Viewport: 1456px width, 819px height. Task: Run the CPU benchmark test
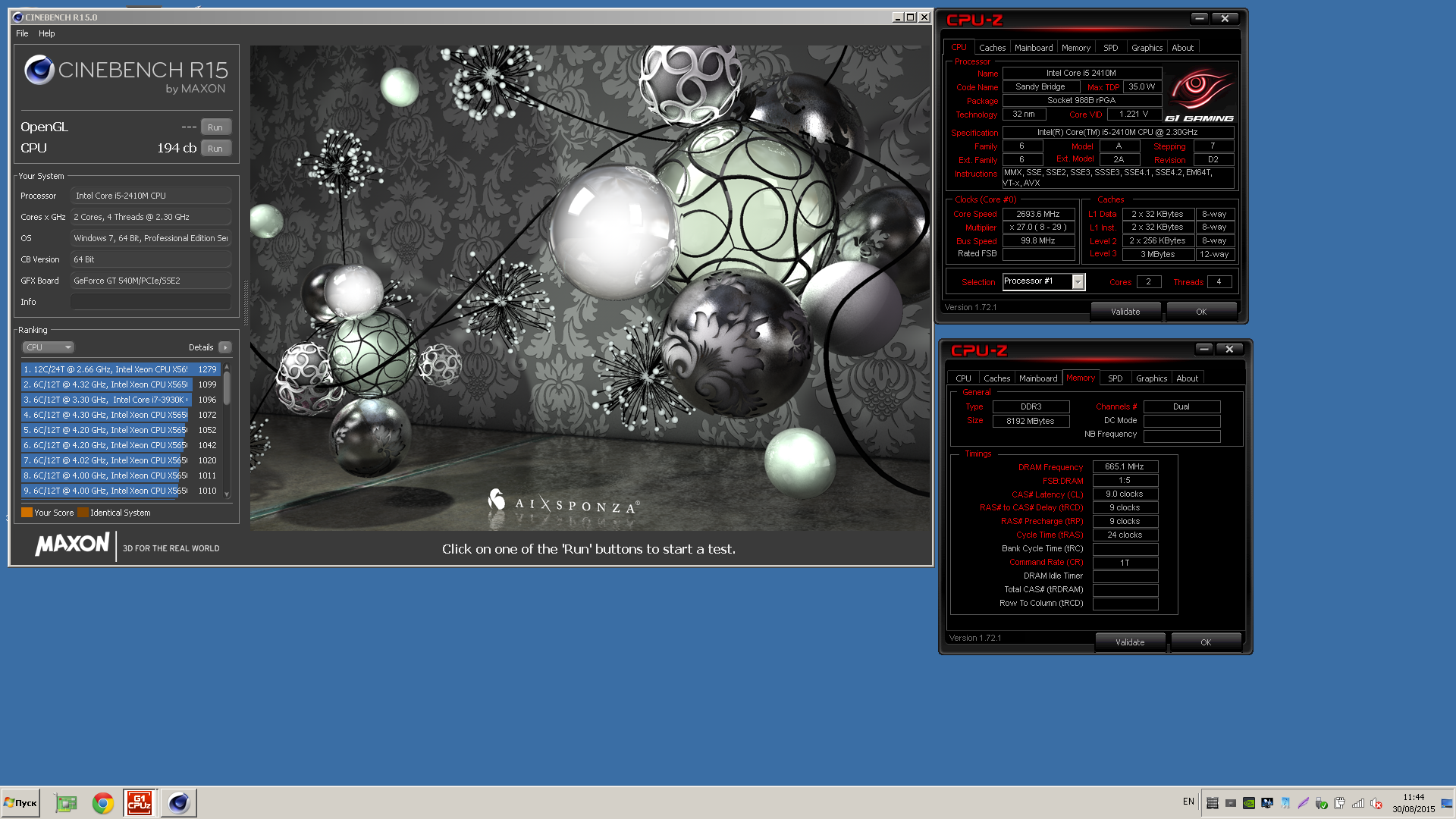click(215, 149)
